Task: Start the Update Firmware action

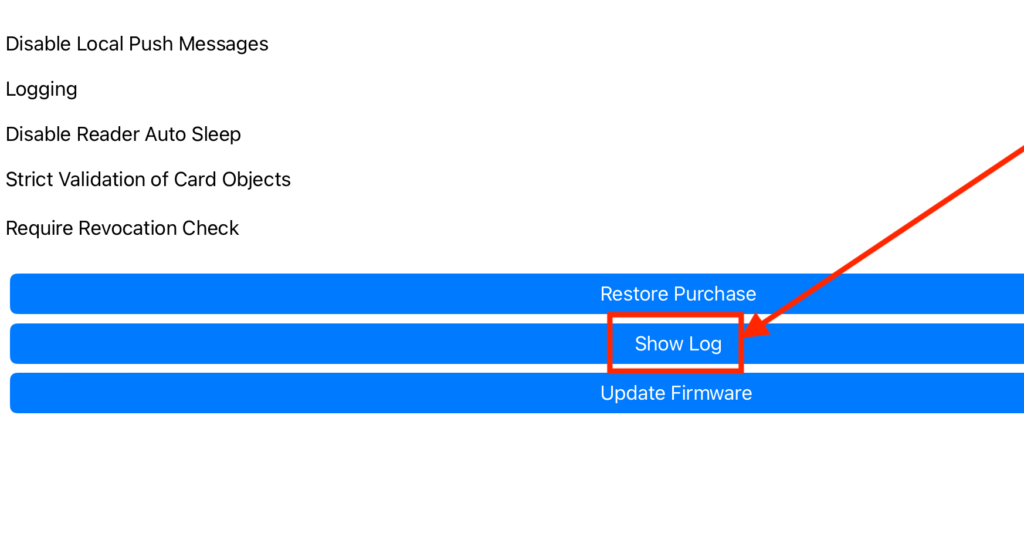Action: click(517, 393)
